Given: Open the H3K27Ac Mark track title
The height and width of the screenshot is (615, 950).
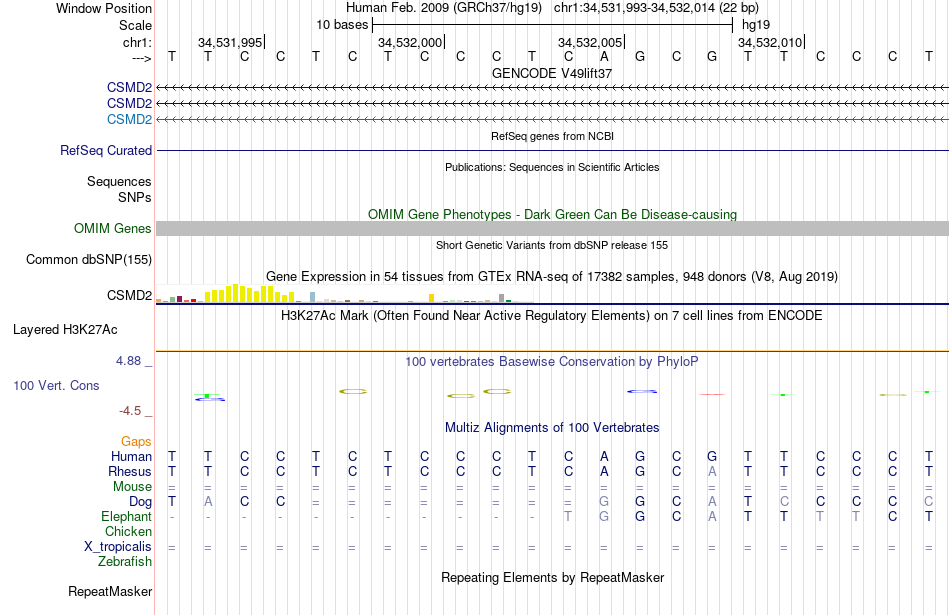Looking at the screenshot, I should (x=552, y=316).
